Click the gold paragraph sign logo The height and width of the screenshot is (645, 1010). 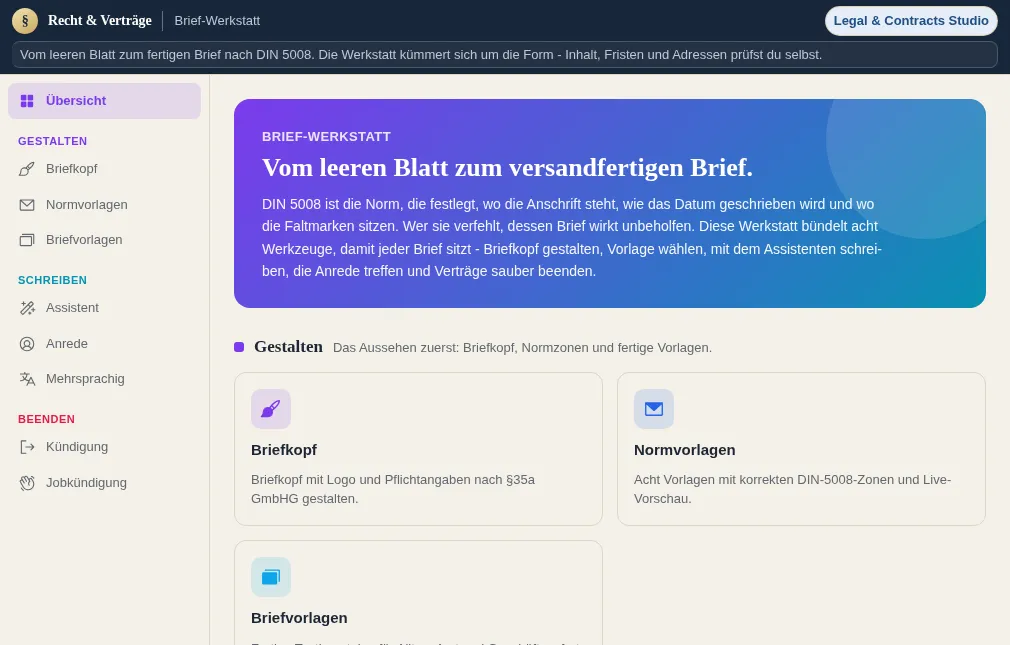25,21
